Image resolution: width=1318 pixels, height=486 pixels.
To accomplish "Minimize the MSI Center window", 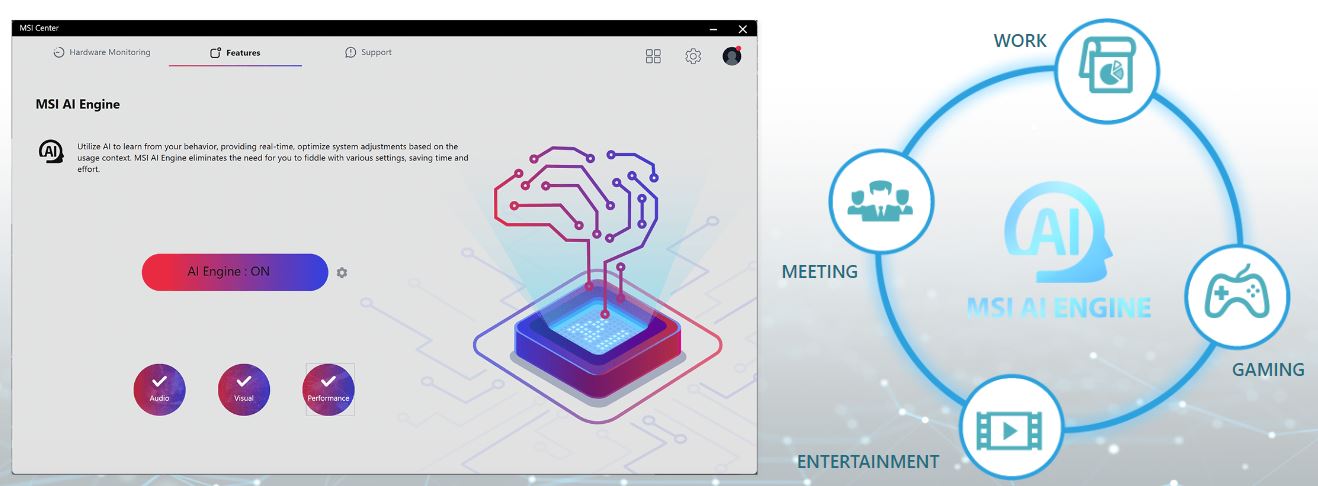I will (713, 29).
